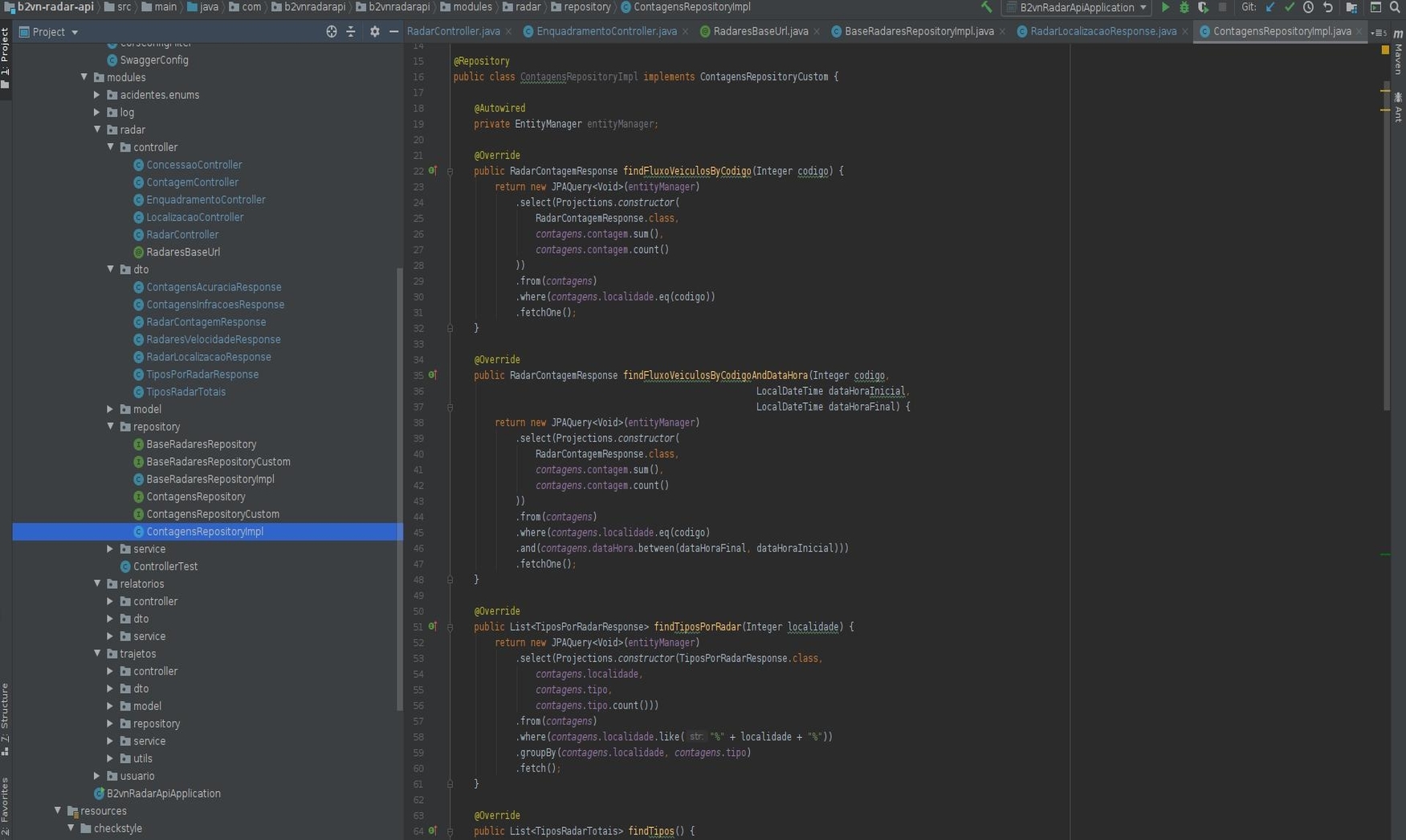Build project using the hammer icon

click(x=986, y=7)
